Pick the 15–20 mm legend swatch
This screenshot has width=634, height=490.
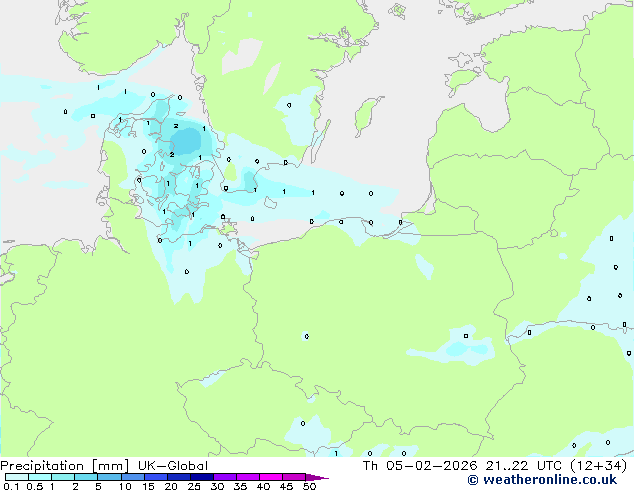(x=156, y=477)
